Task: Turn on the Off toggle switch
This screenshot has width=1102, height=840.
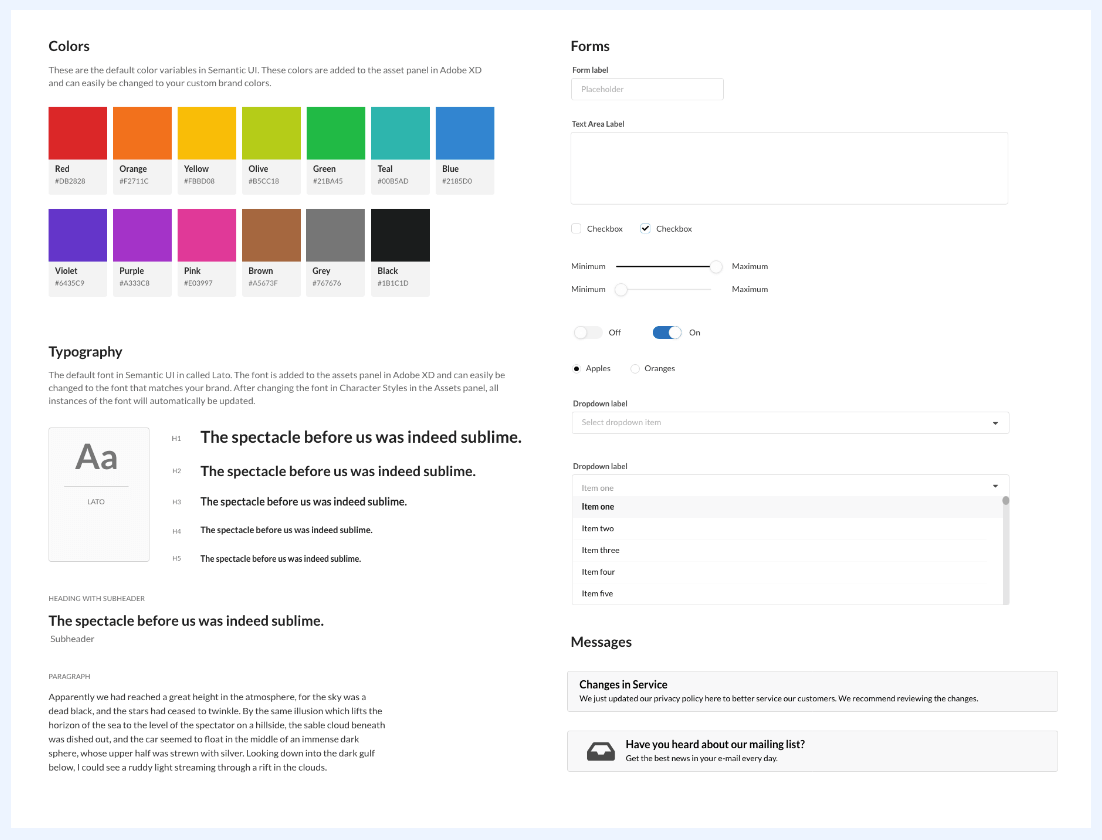Action: (x=588, y=332)
